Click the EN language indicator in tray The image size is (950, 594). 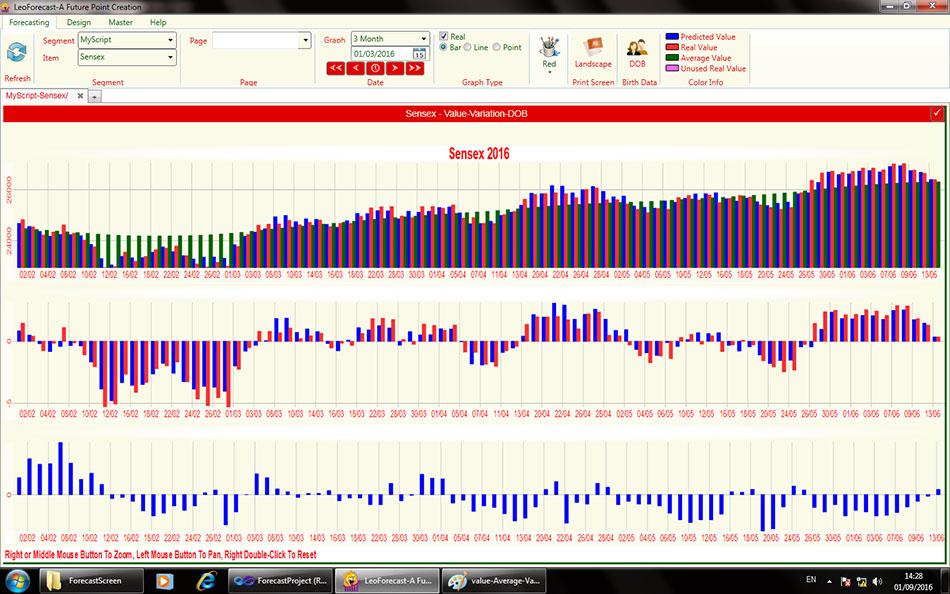tap(811, 579)
